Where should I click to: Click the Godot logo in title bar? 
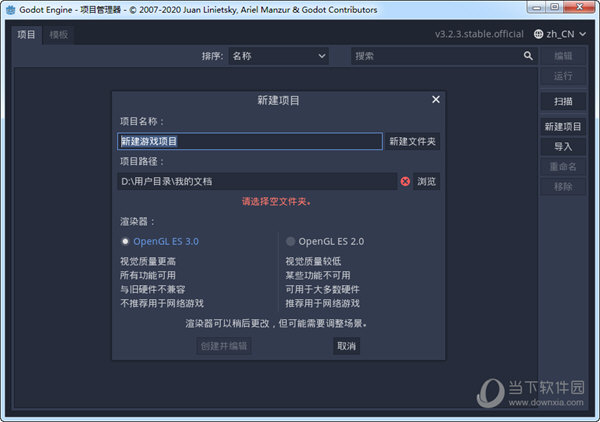(11, 10)
